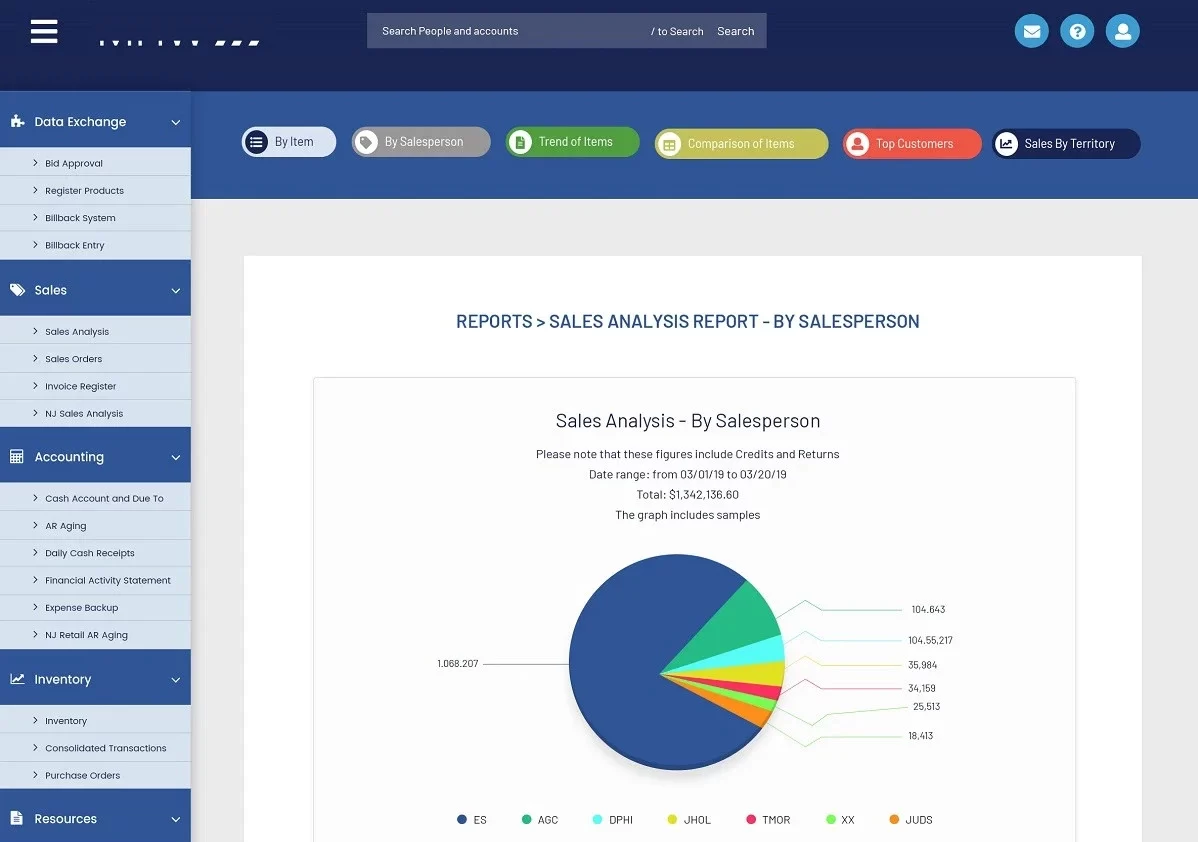Switch to the By Item report tab

click(x=289, y=142)
